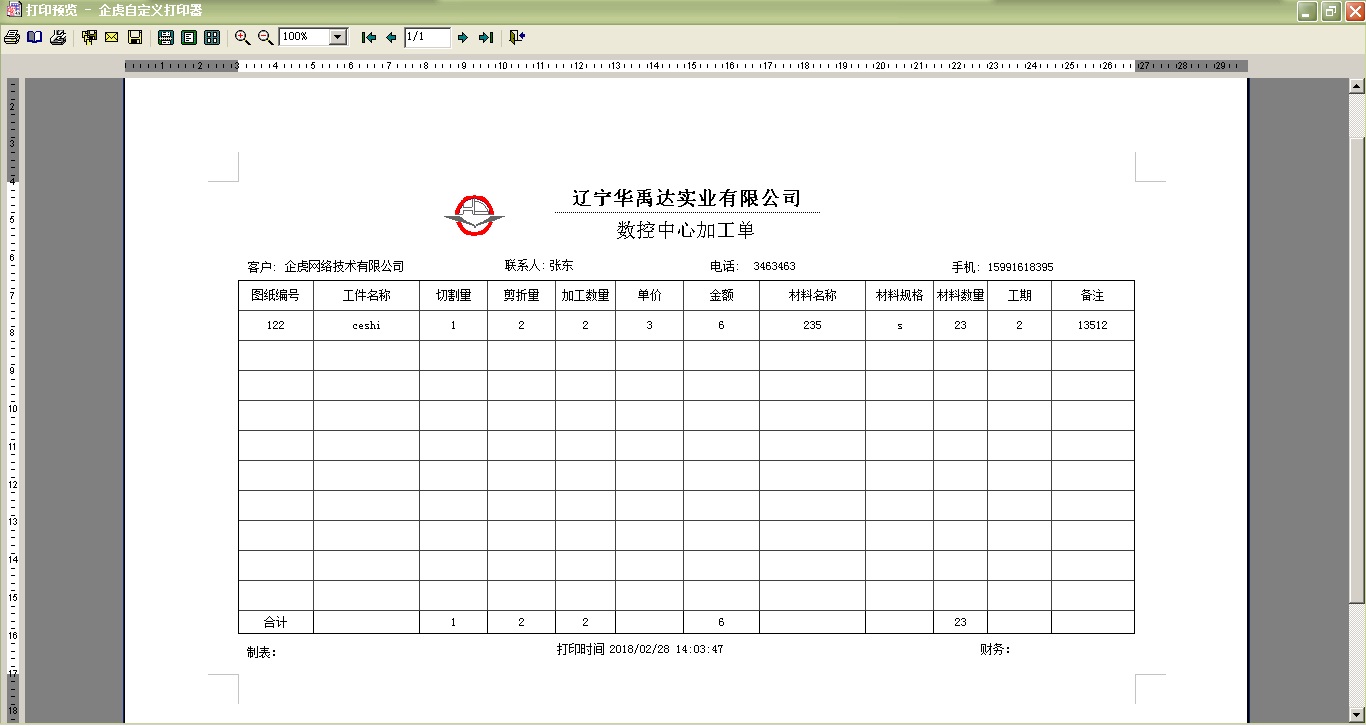Click the vertical scrollbar thumb
Screen dimensions: 1366x726
tap(1357, 370)
